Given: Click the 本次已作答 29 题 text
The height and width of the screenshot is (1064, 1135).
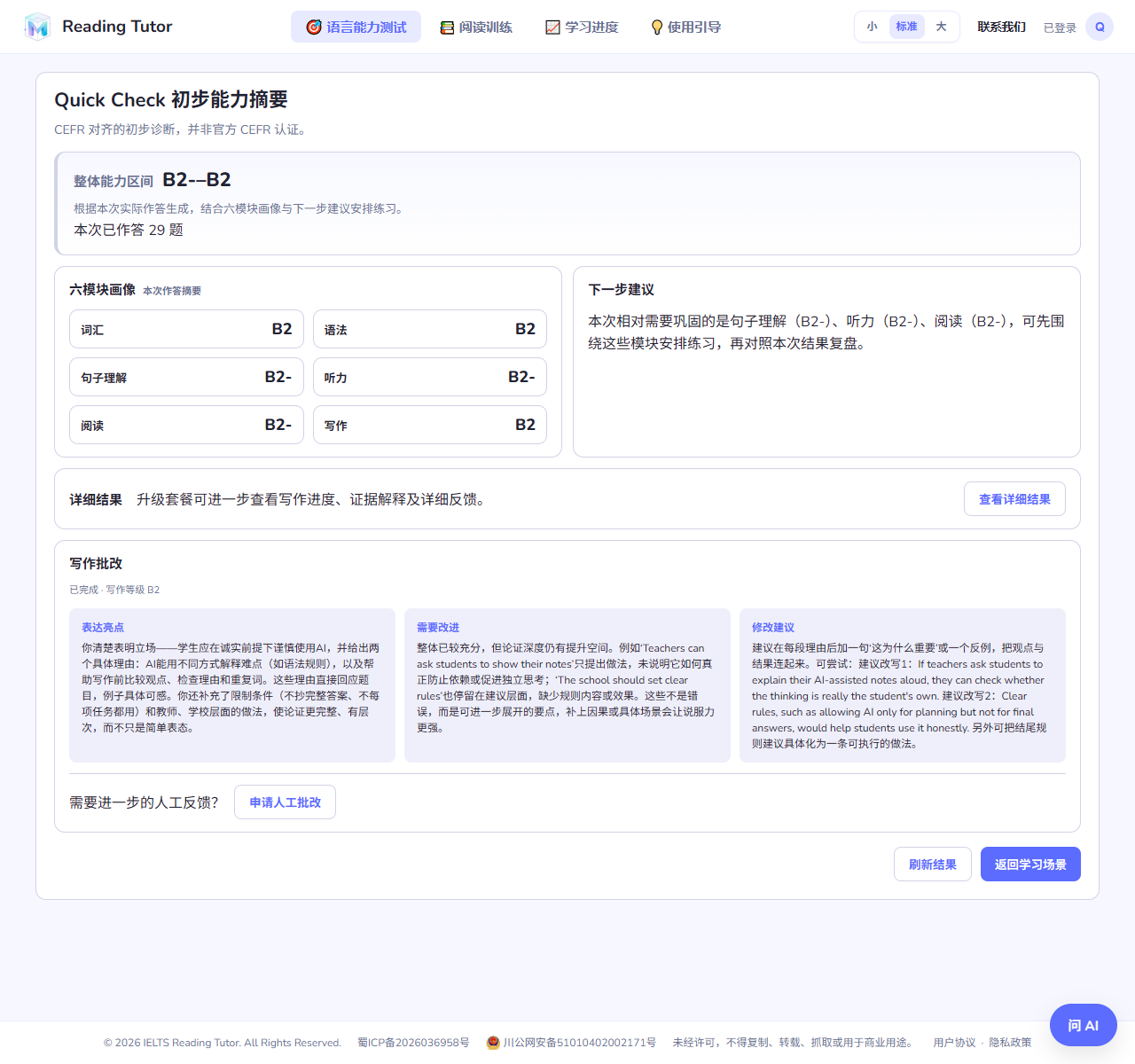Looking at the screenshot, I should tap(129, 230).
